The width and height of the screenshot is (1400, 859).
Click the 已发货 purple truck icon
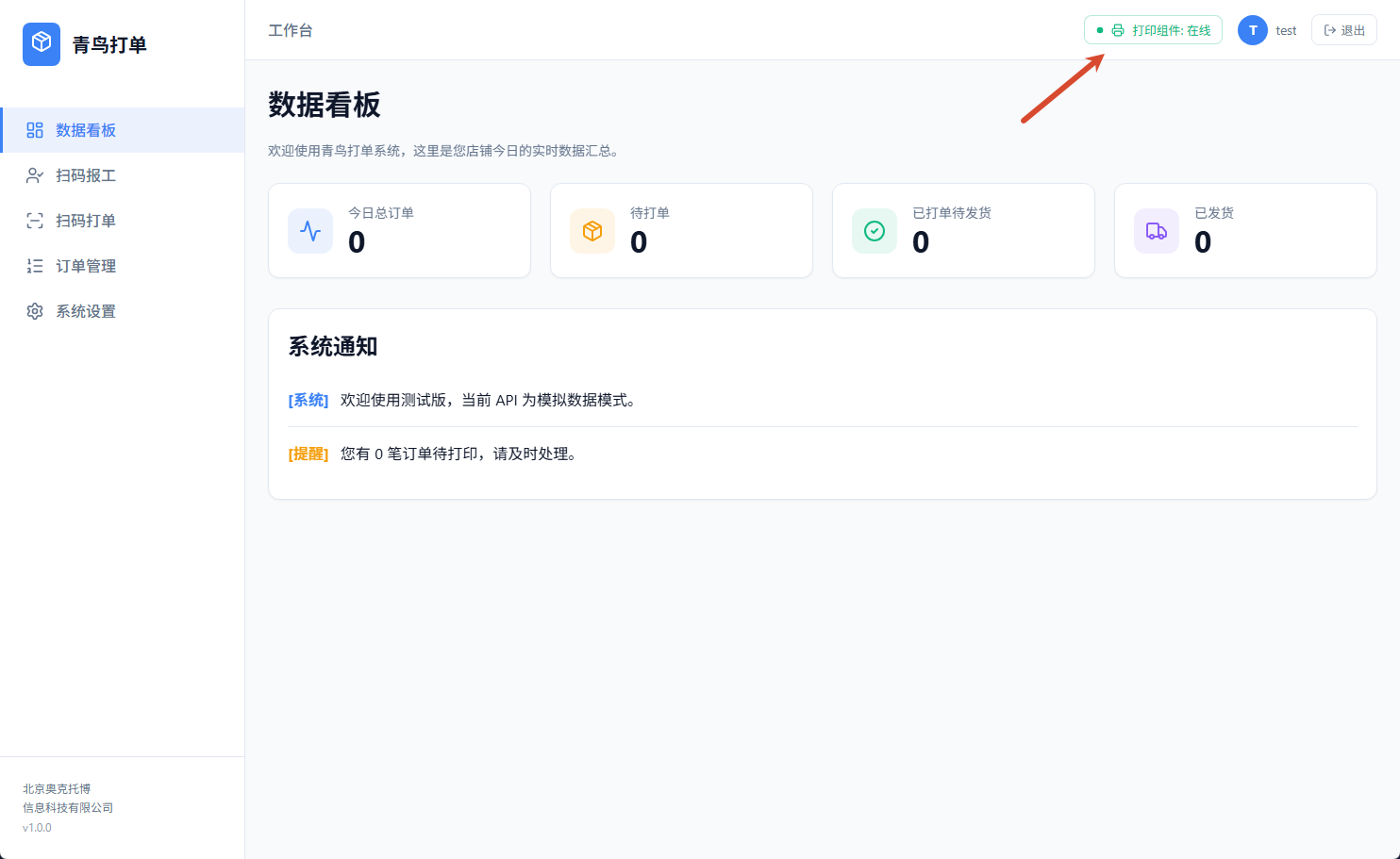point(1157,231)
